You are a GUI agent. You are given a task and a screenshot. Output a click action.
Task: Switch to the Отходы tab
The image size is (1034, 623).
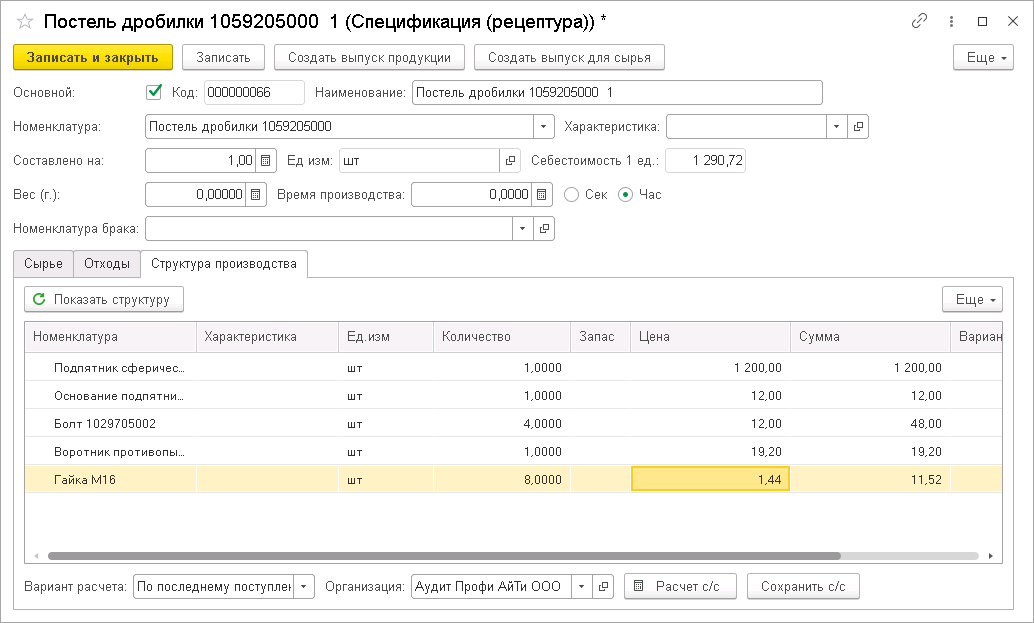pyautogui.click(x=107, y=264)
